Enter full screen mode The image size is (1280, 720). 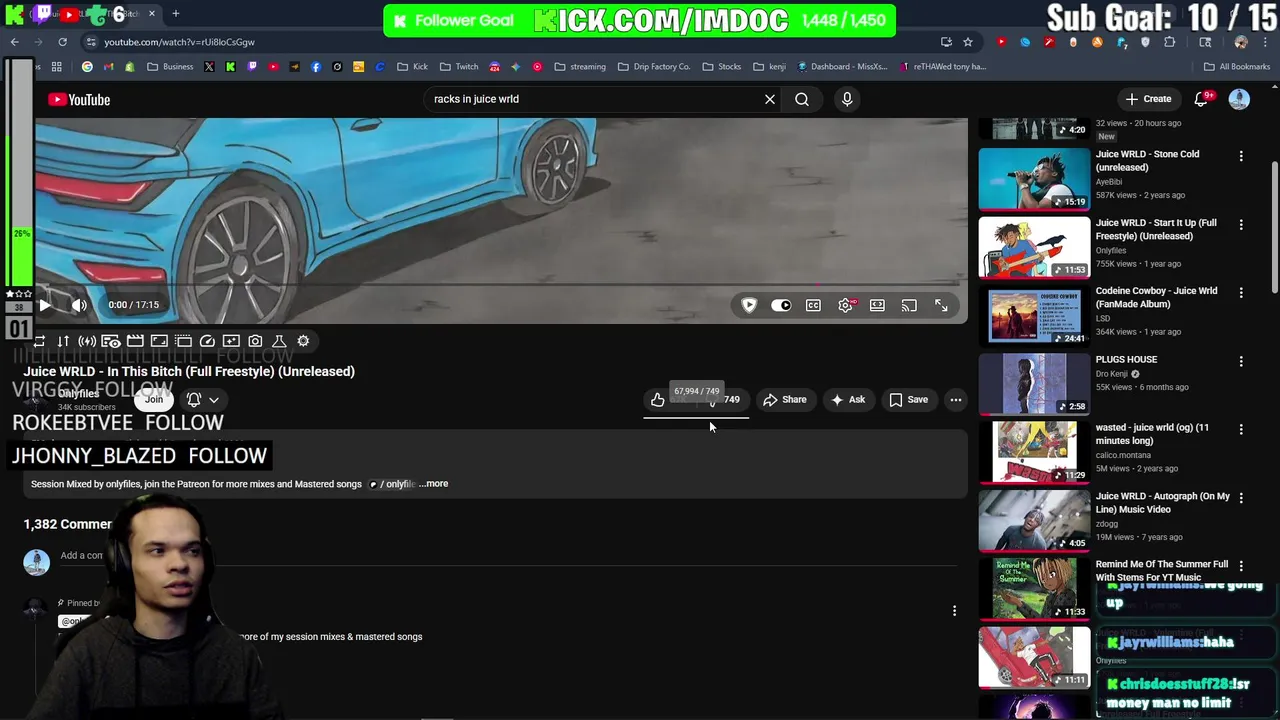pyautogui.click(x=941, y=305)
